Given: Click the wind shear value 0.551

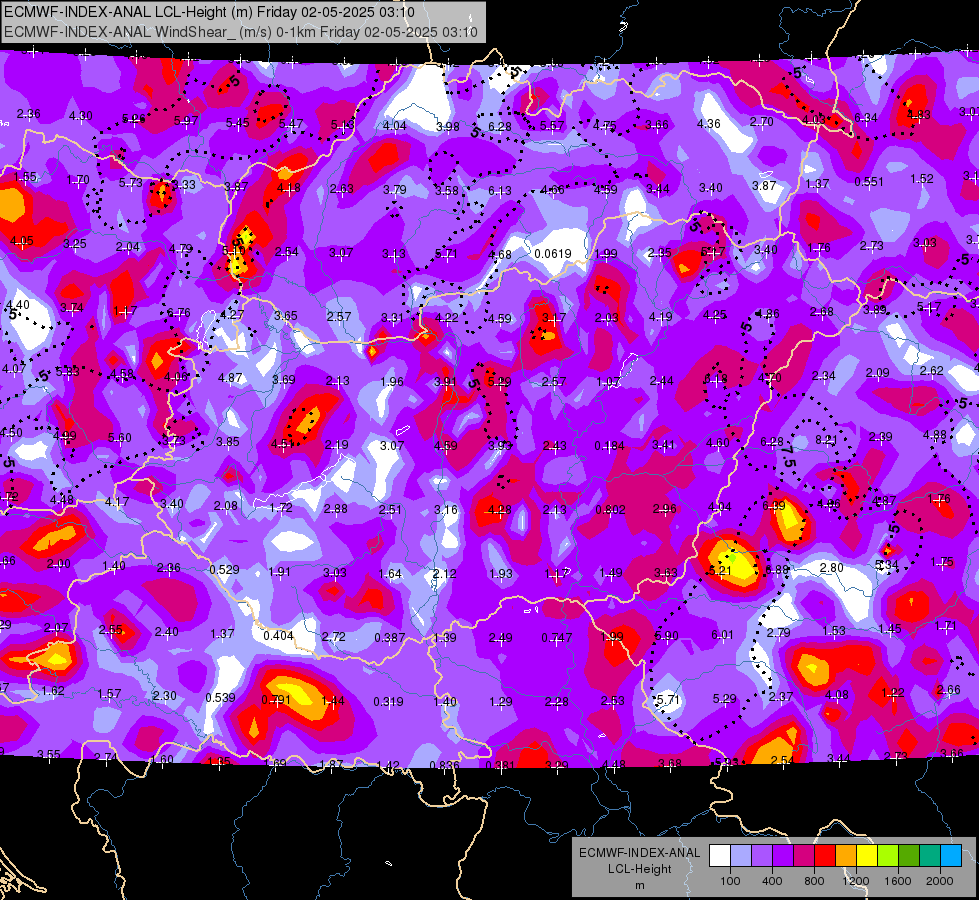Looking at the screenshot, I should tap(869, 182).
